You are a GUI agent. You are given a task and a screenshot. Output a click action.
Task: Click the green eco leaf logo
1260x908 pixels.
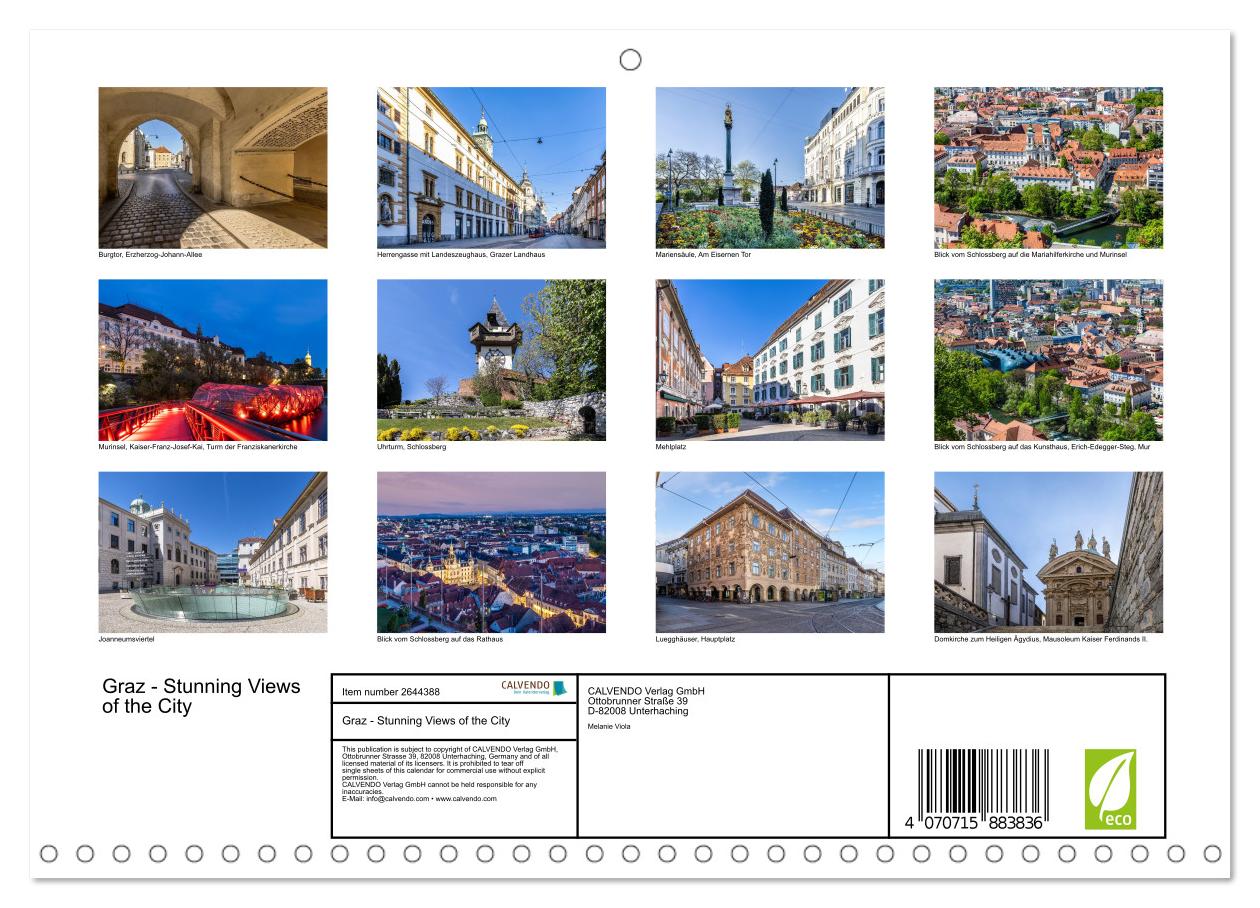point(1110,789)
